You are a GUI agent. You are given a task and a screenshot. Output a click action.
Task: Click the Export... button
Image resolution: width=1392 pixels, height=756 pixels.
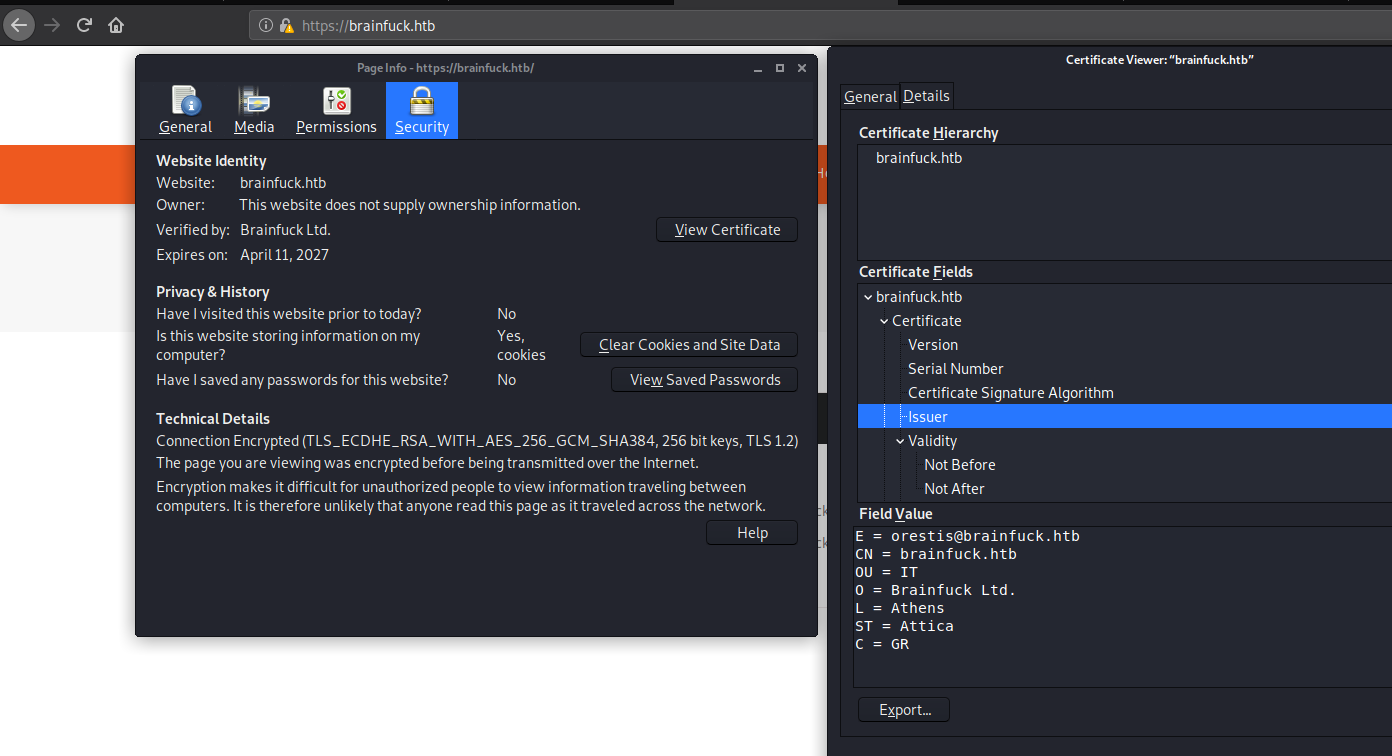coord(904,710)
